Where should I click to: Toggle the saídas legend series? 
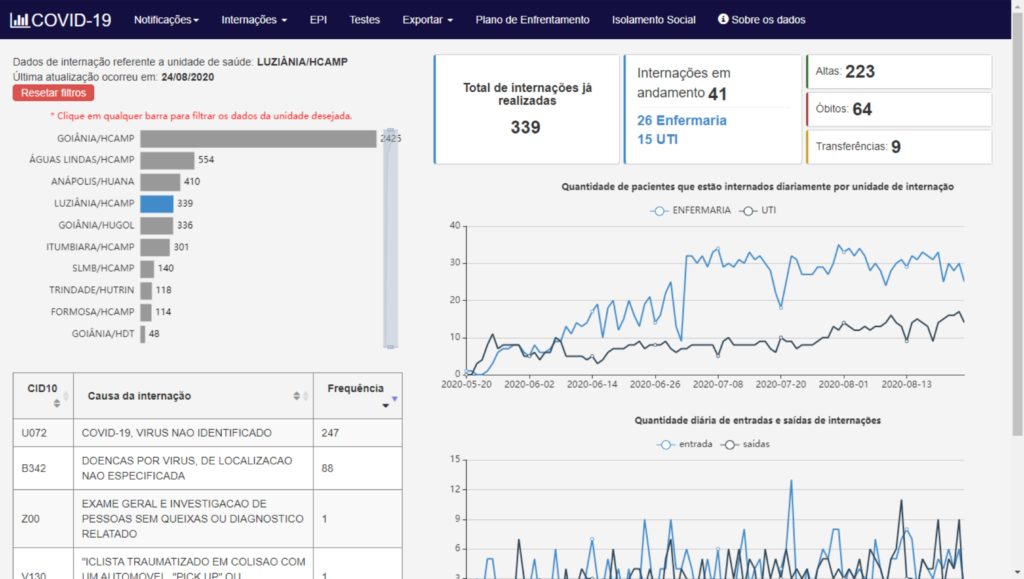coord(745,444)
